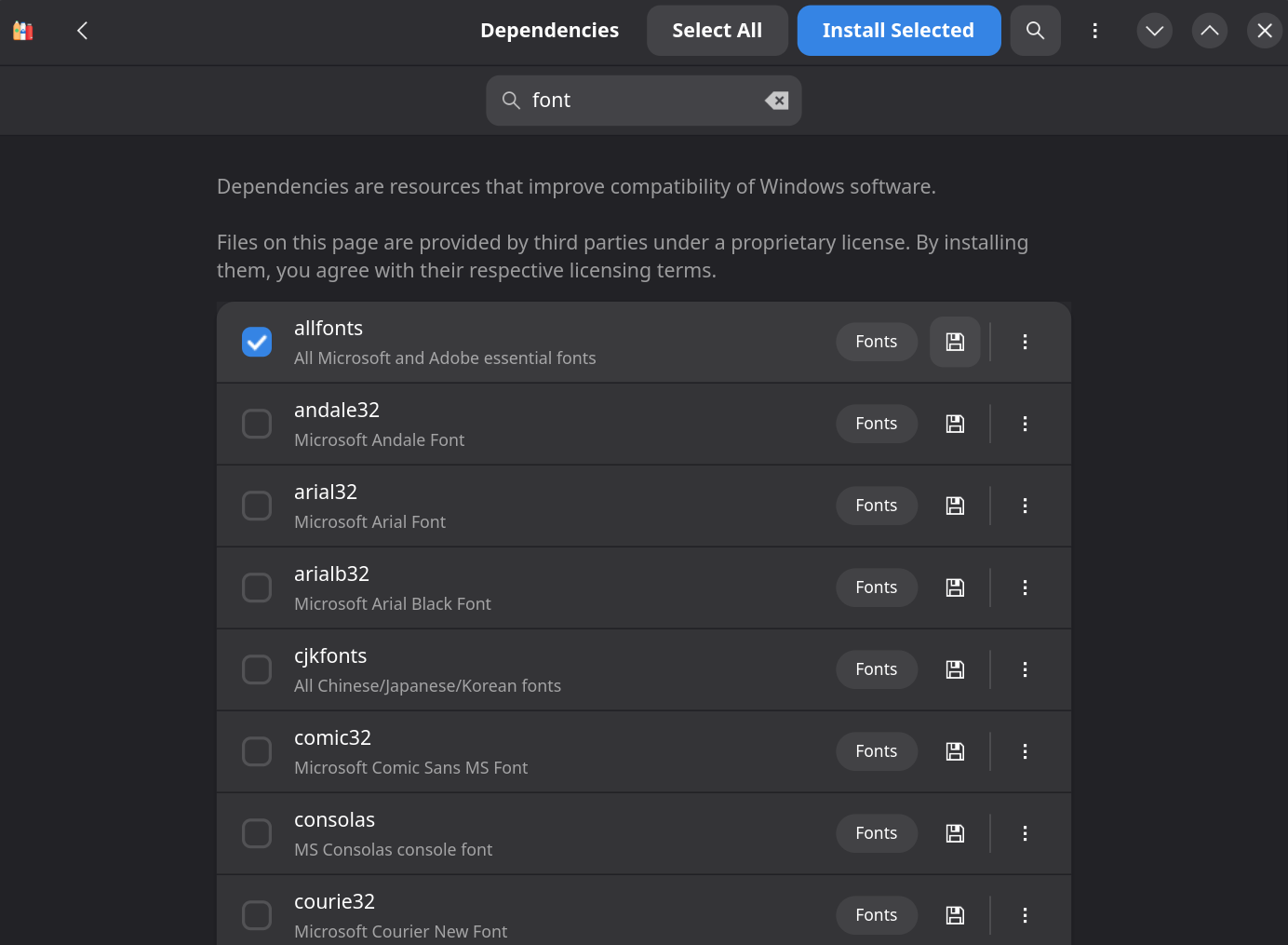Install allfonts via its save icon

955,342
